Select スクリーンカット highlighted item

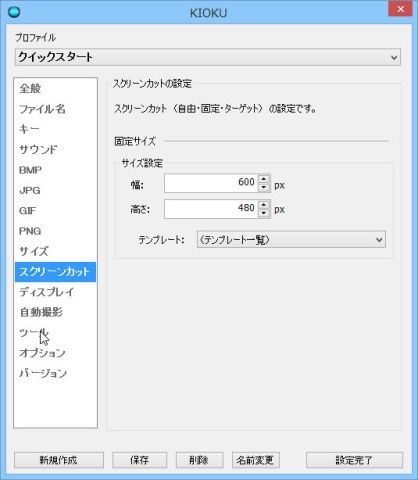[x=55, y=272]
